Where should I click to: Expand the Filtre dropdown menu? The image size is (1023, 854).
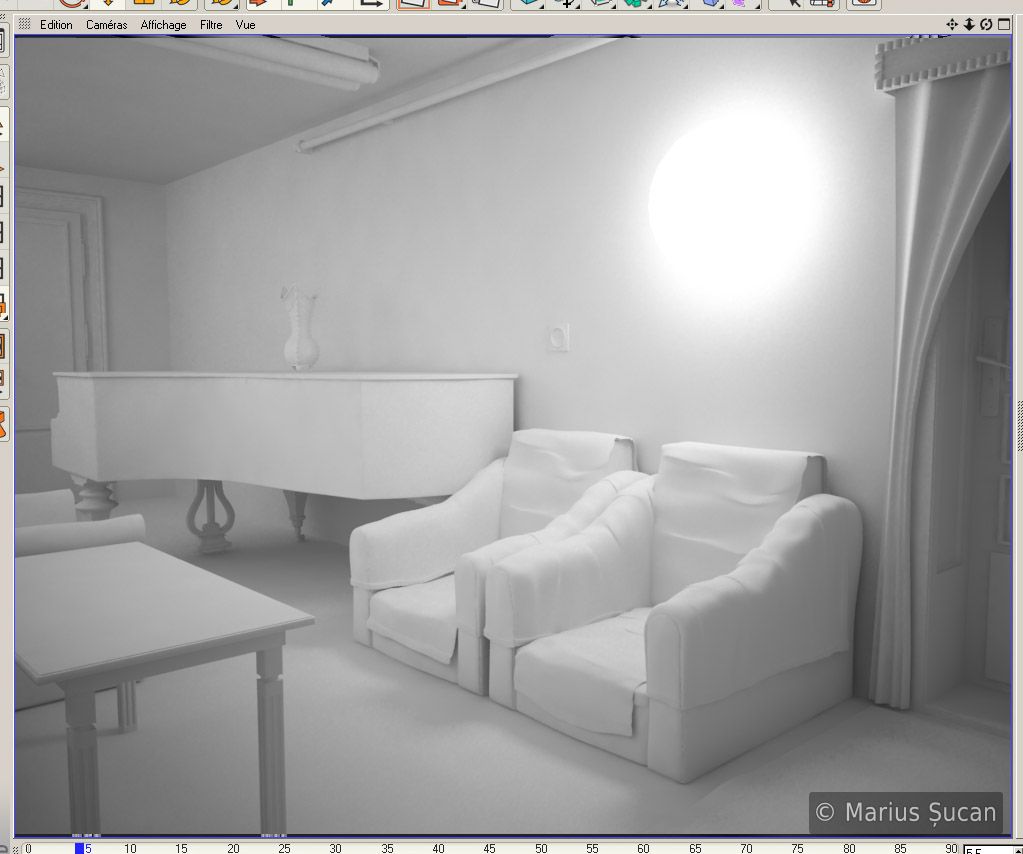point(211,25)
